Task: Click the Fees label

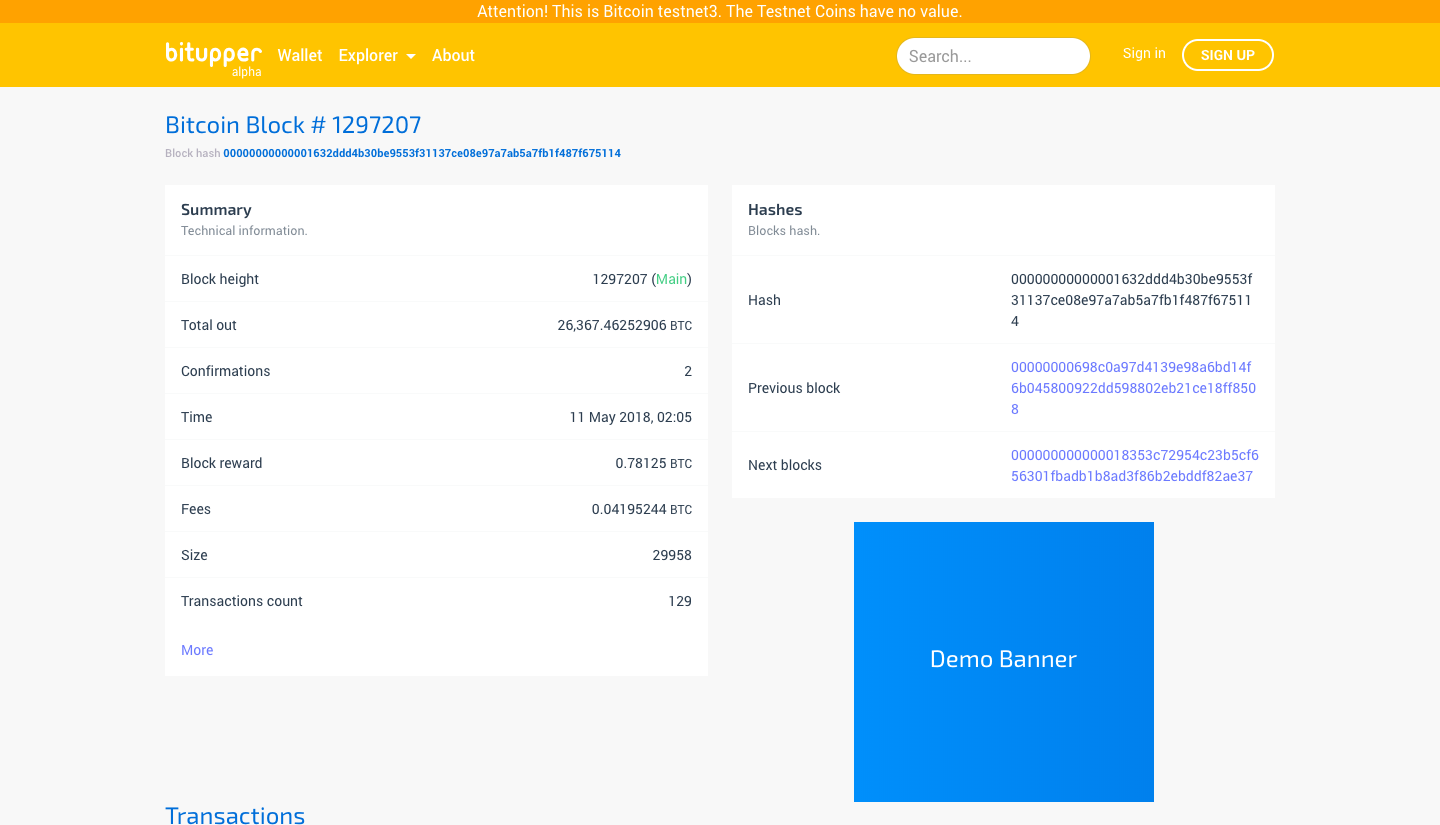Action: pos(196,509)
